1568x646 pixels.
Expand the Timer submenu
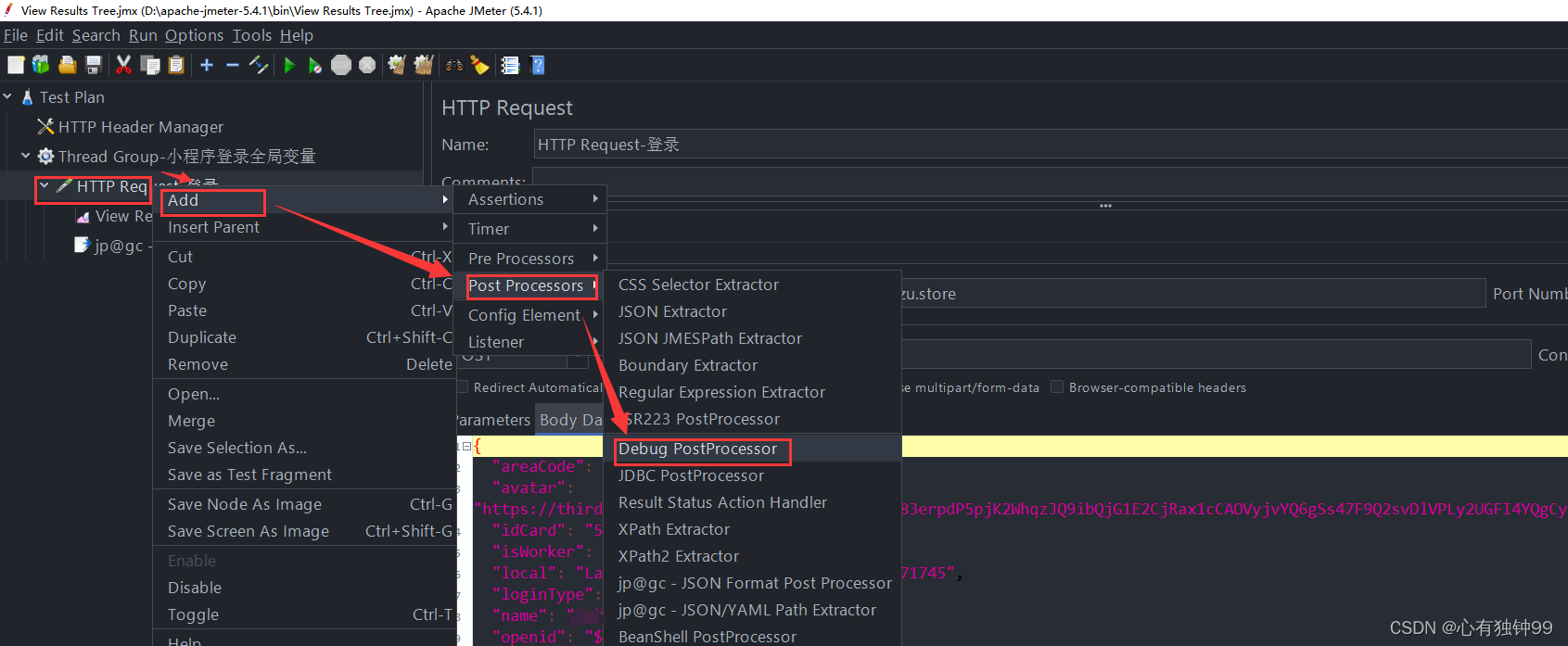point(529,229)
